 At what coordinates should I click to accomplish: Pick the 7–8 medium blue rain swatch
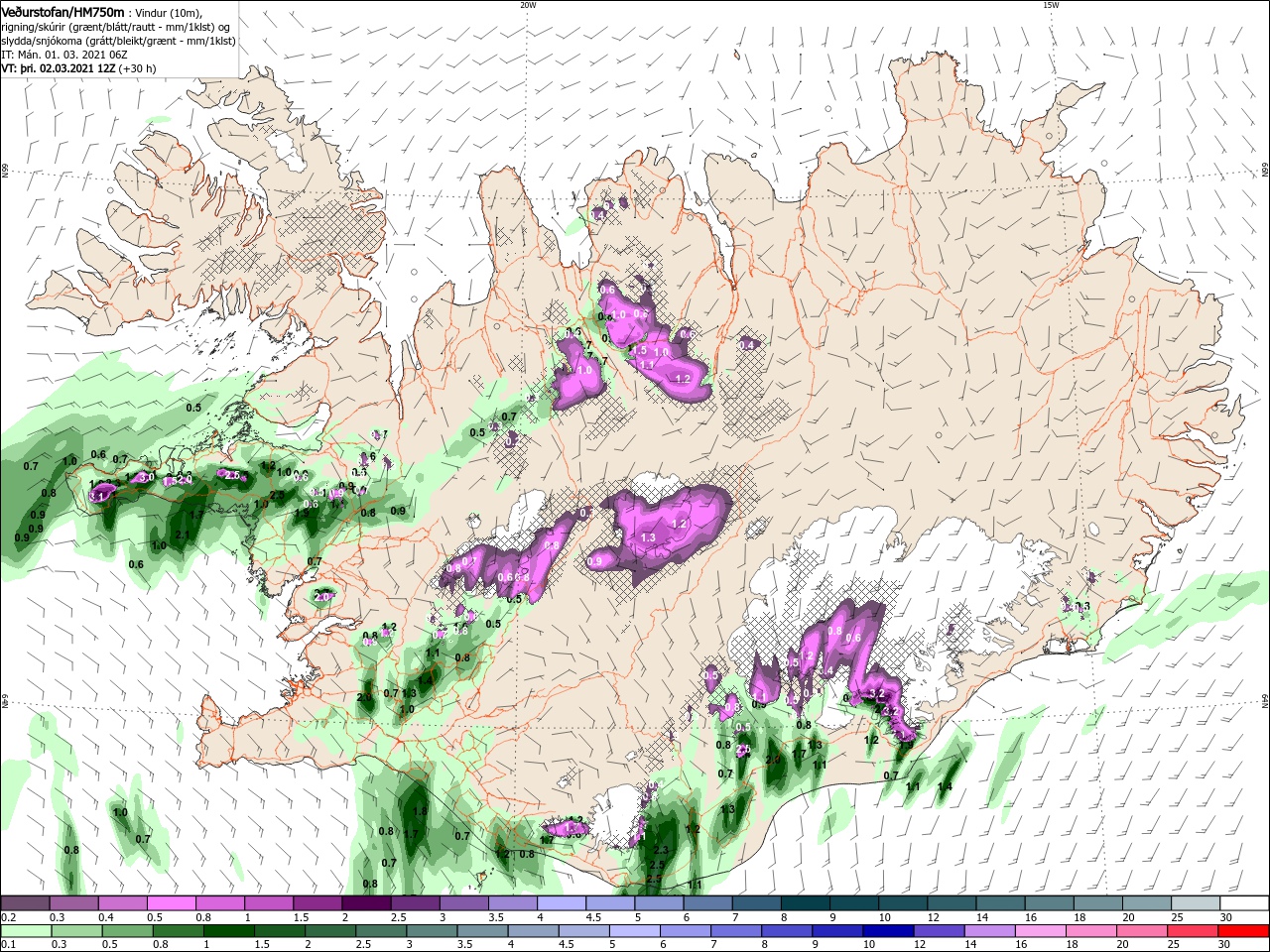coord(735,930)
